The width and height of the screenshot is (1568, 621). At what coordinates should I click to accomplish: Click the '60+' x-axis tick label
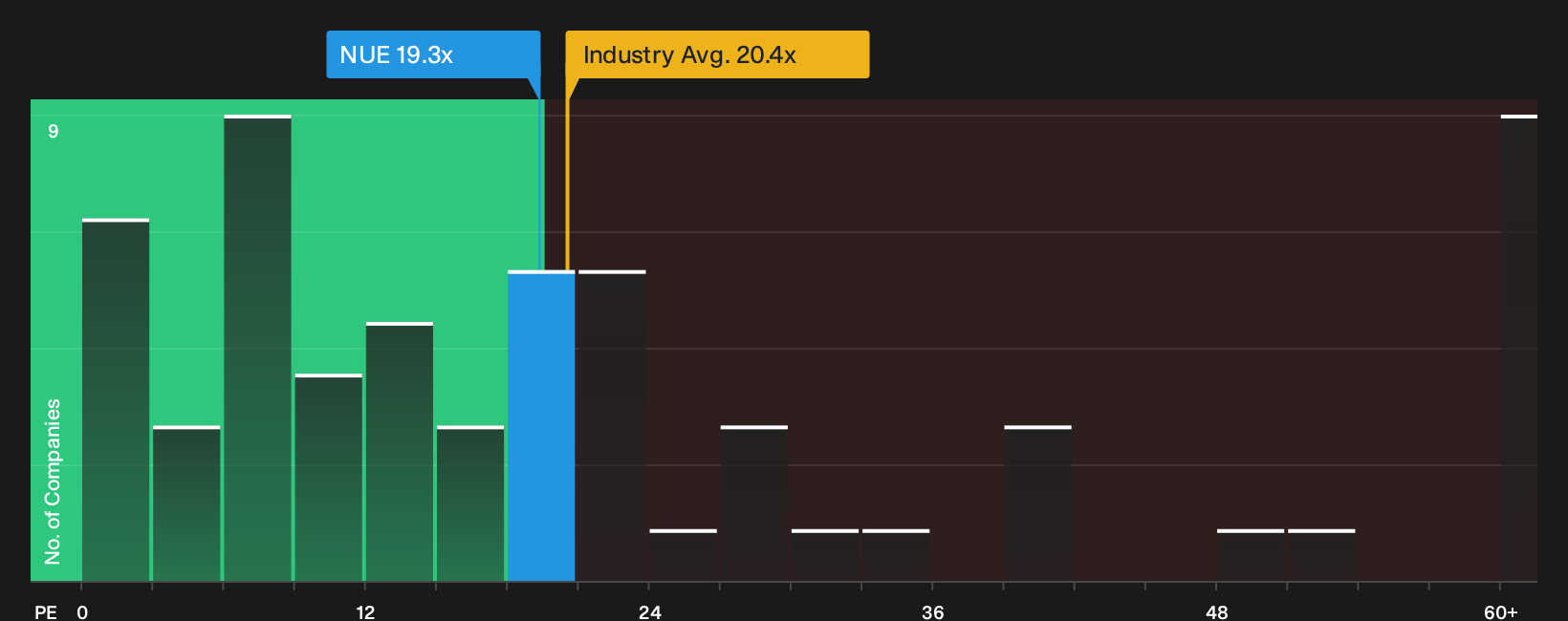(1501, 612)
